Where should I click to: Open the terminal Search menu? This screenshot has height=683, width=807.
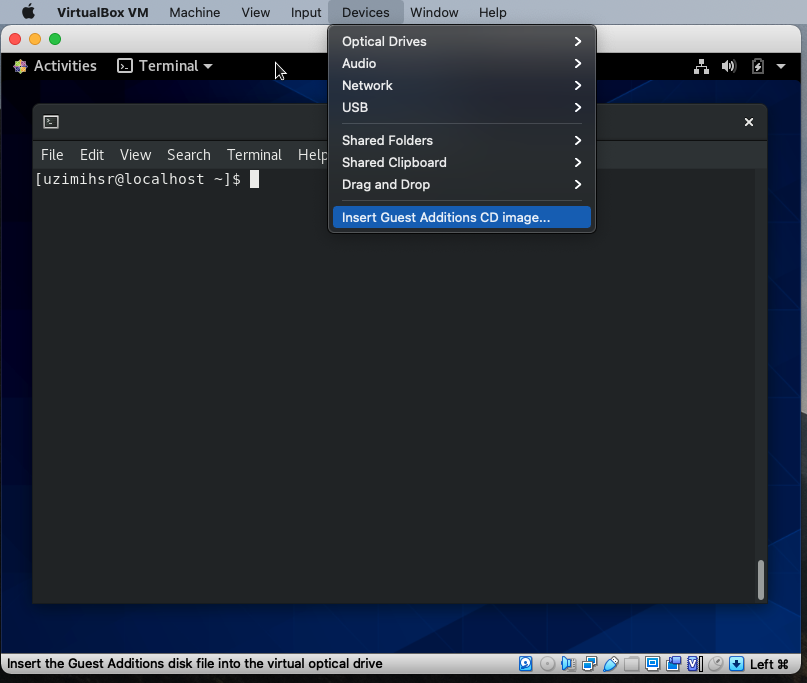coord(189,155)
